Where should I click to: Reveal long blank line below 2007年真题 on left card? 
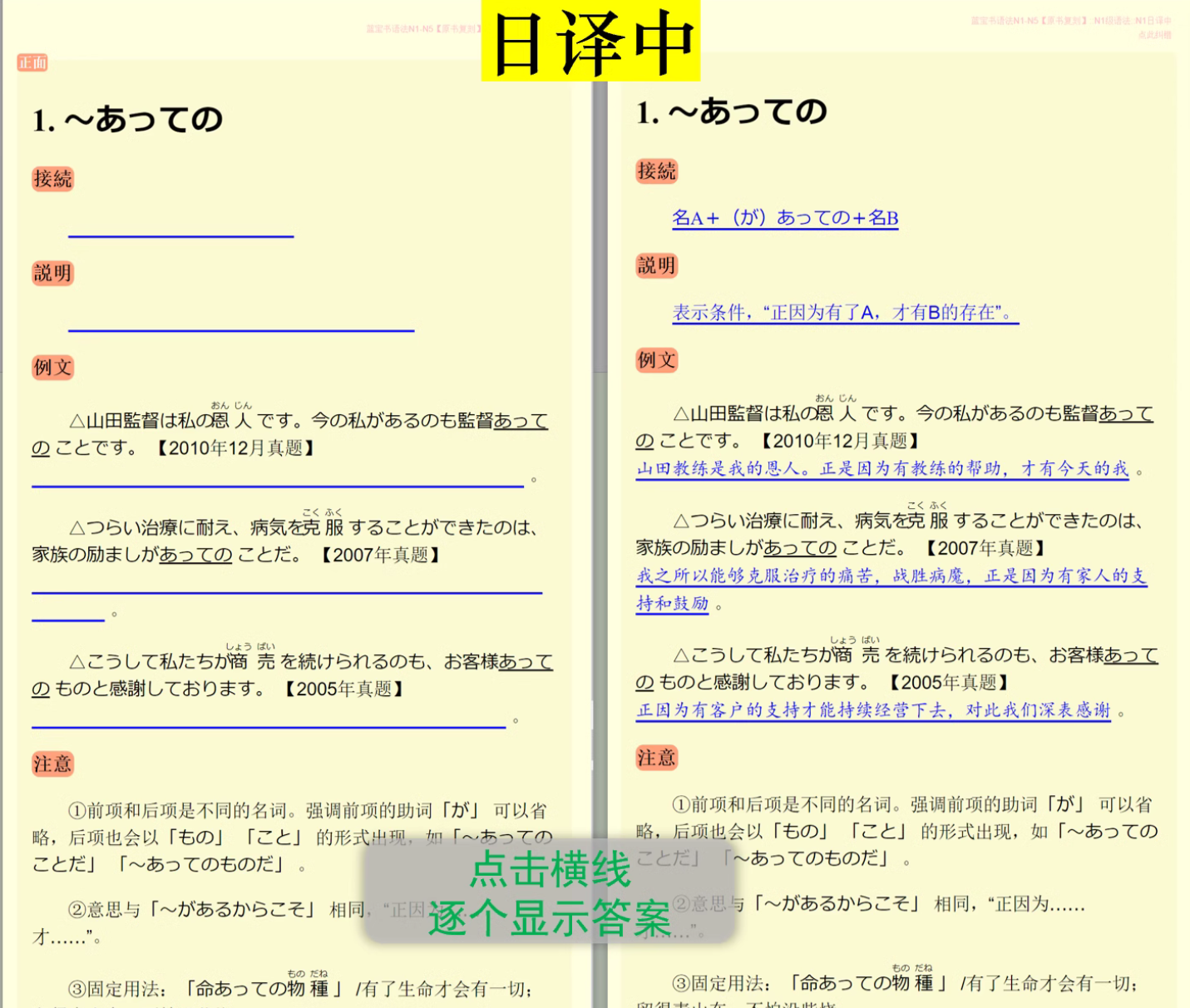287,591
